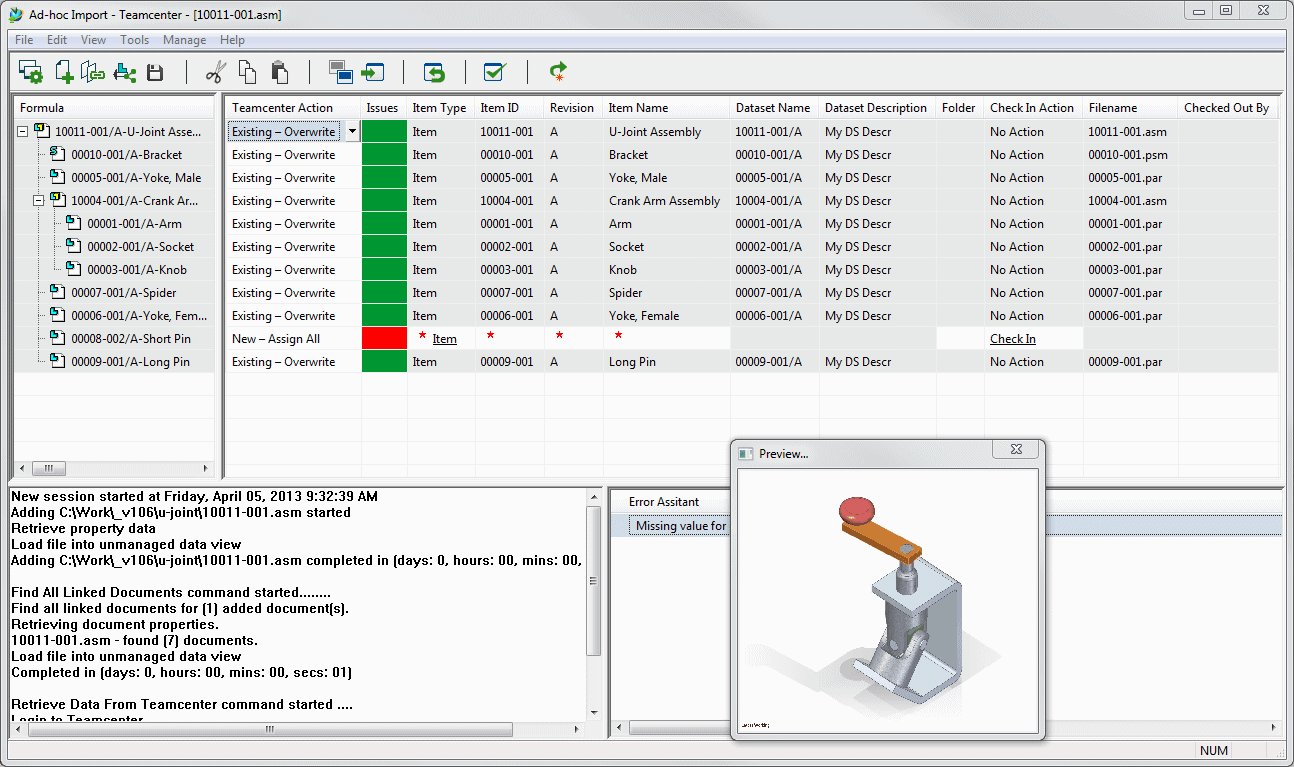Click the green undo arrow icon
The image size is (1294, 767).
coord(433,72)
